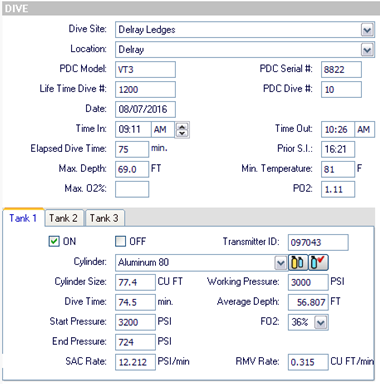Click the SAC Rate field 12.212

[x=135, y=362]
